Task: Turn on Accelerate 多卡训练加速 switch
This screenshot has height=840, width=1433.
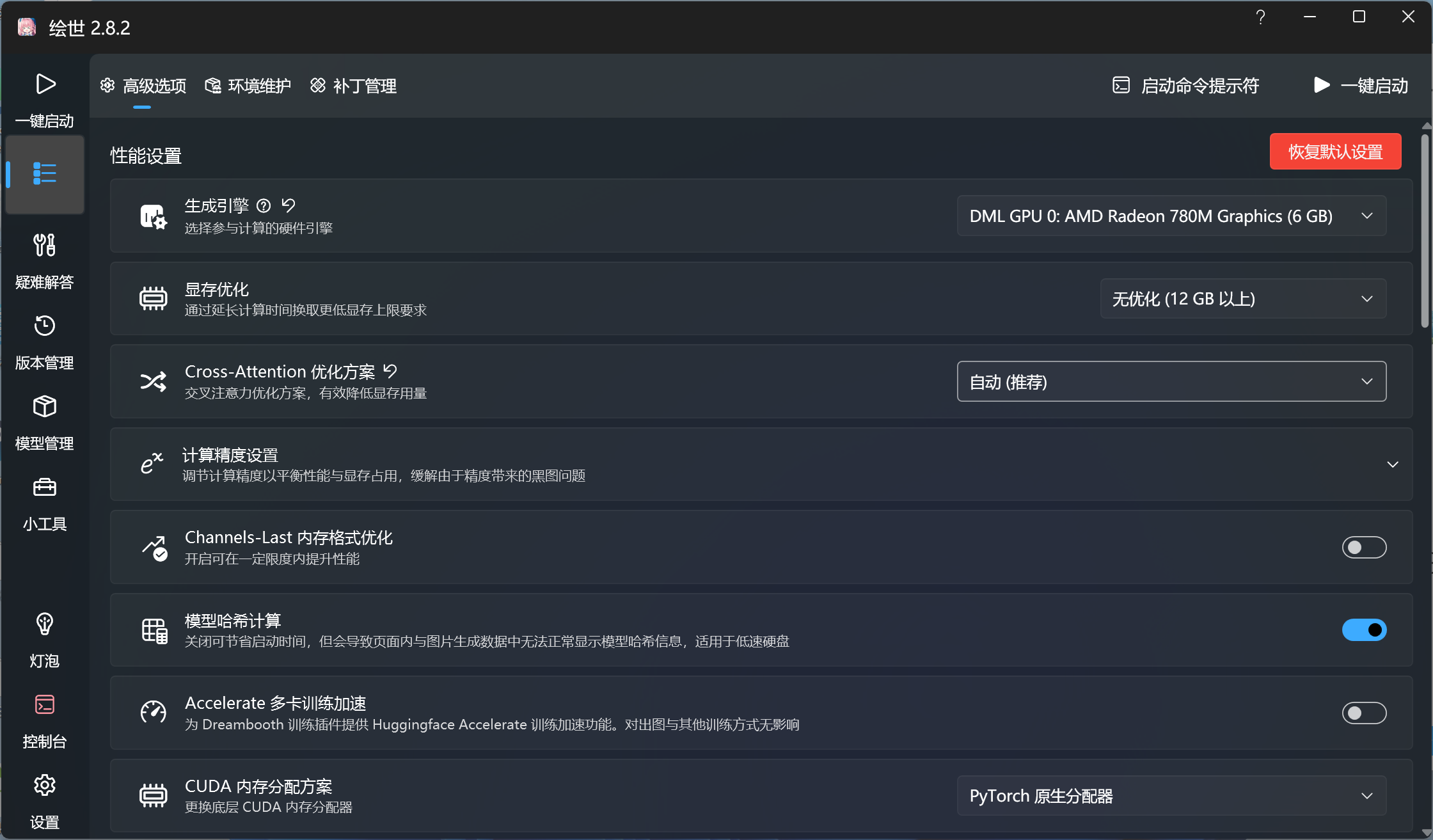Action: pos(1363,713)
